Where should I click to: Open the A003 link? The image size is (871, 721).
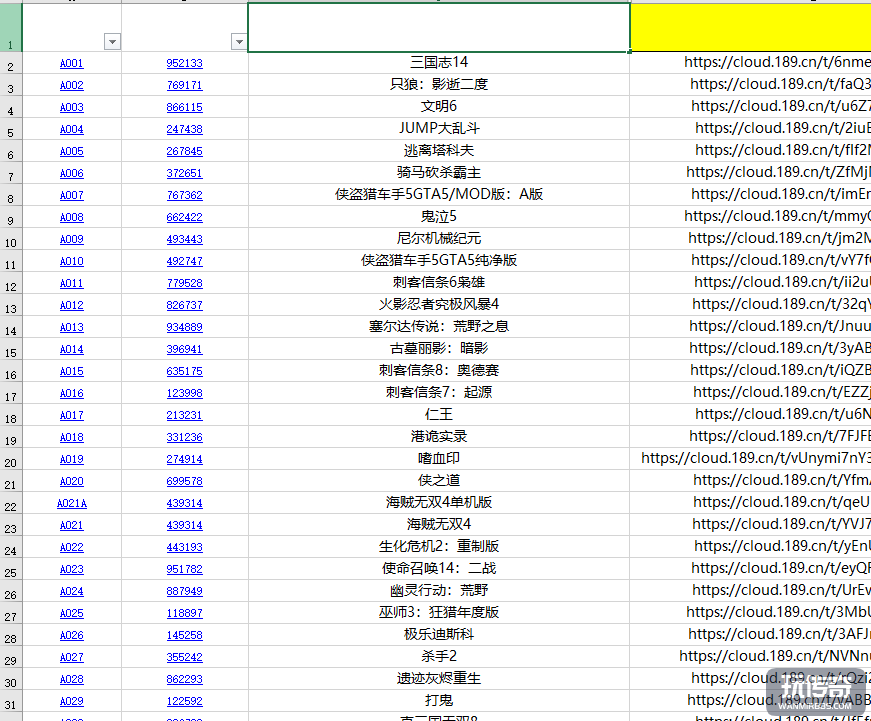click(x=72, y=107)
